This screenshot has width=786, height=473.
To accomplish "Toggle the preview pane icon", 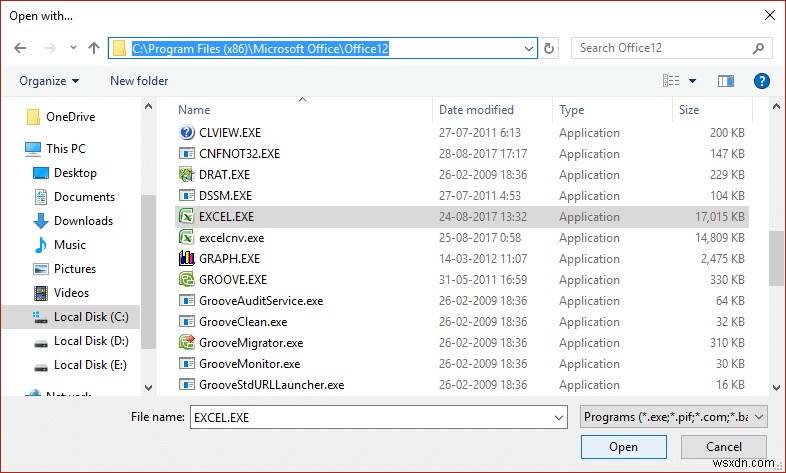I will [x=725, y=81].
